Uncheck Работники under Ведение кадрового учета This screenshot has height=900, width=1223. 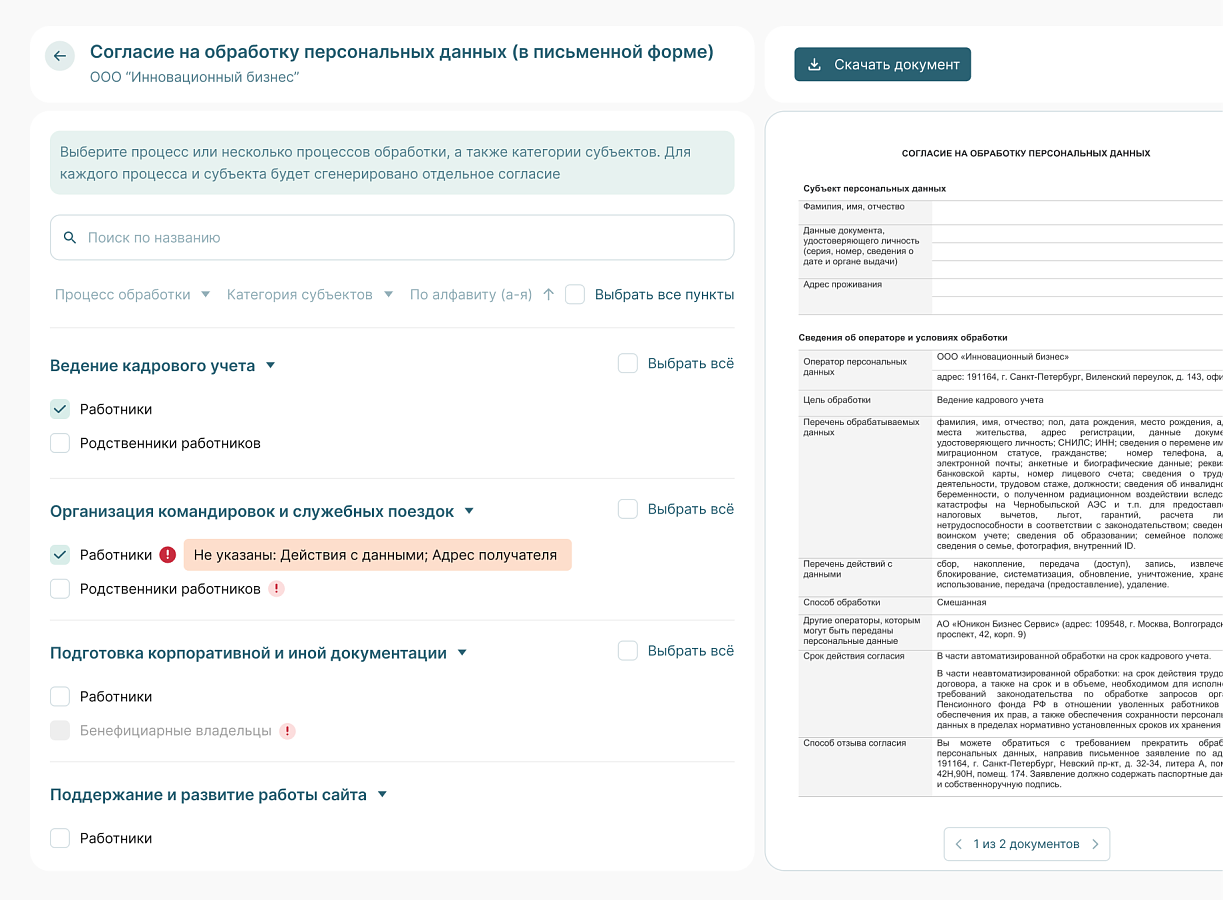[60, 409]
